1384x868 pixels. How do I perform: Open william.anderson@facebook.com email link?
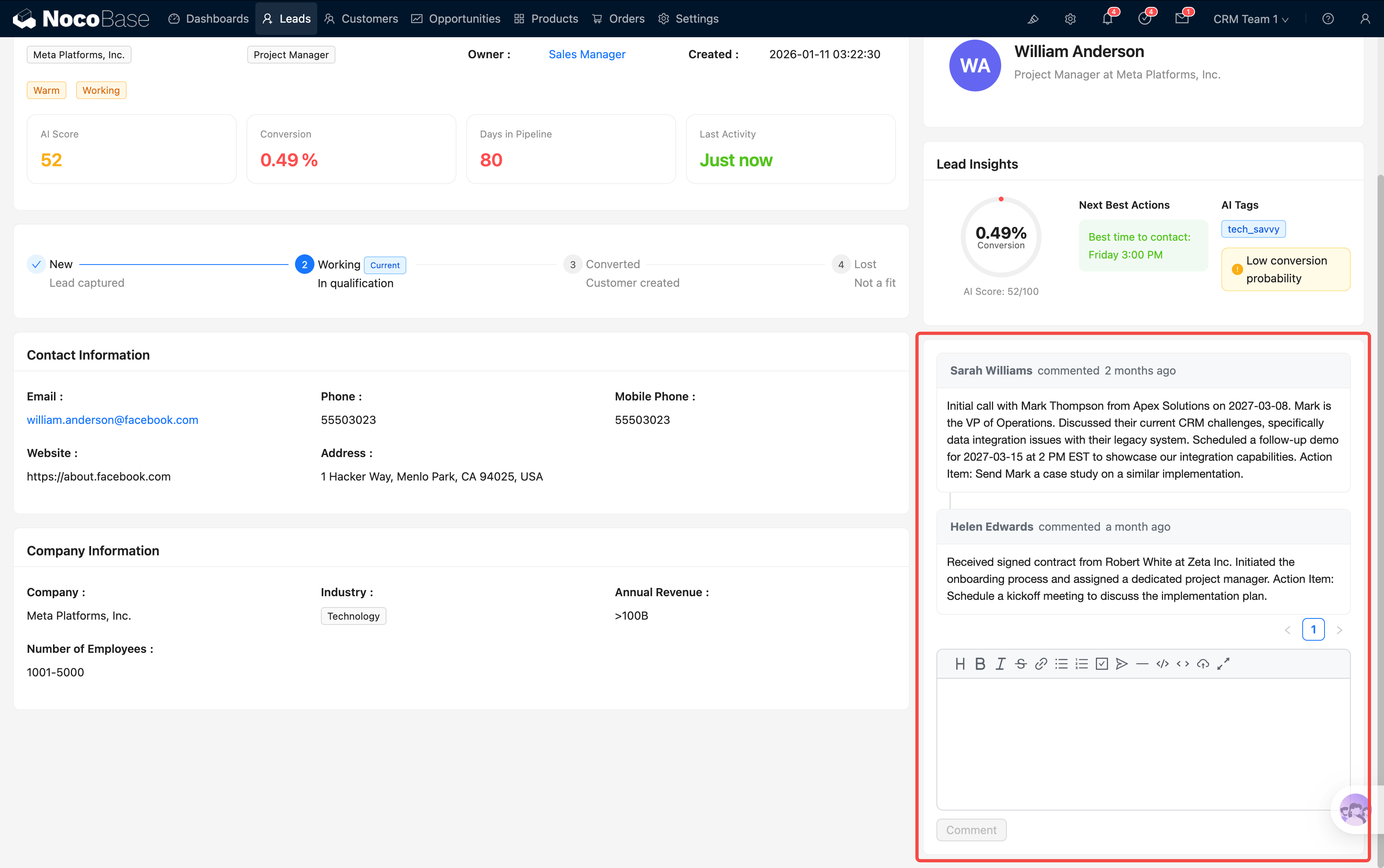113,420
